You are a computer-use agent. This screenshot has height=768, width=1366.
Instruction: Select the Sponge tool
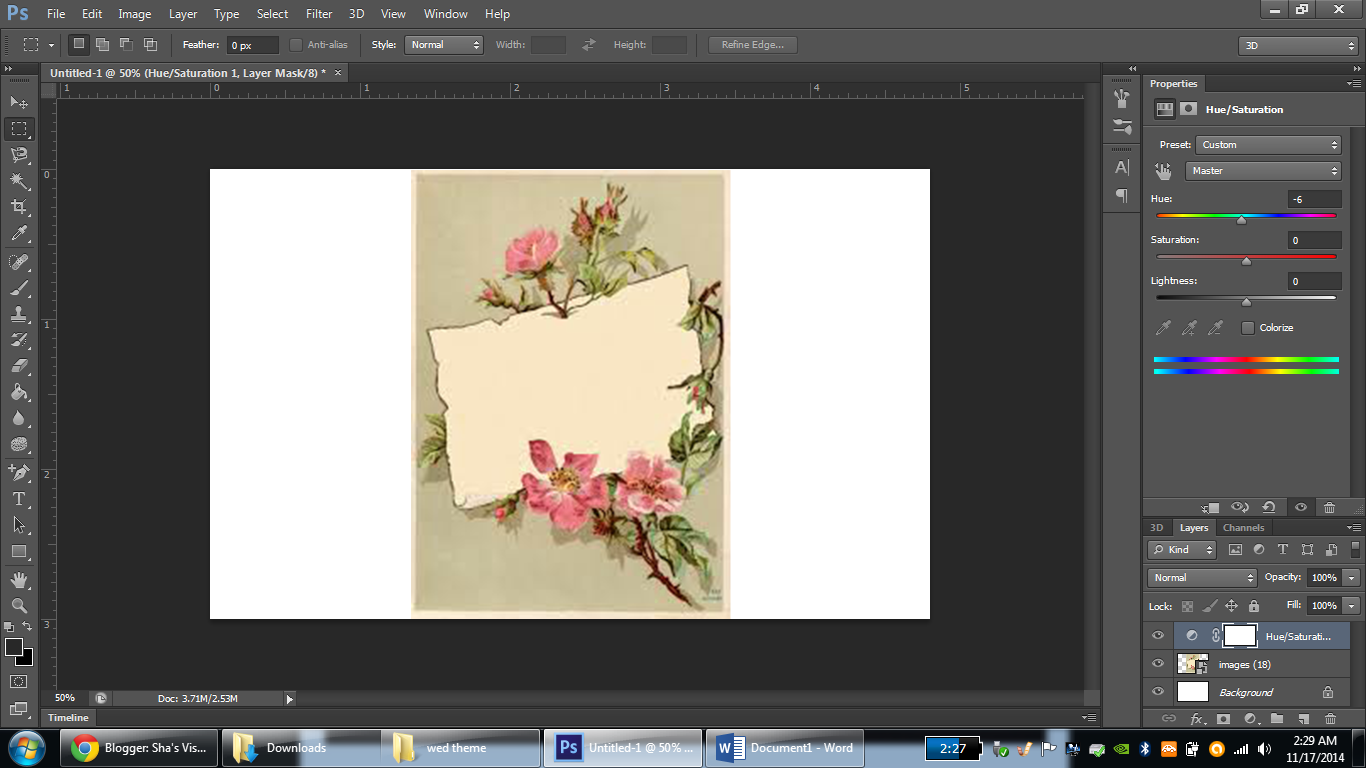tap(19, 444)
